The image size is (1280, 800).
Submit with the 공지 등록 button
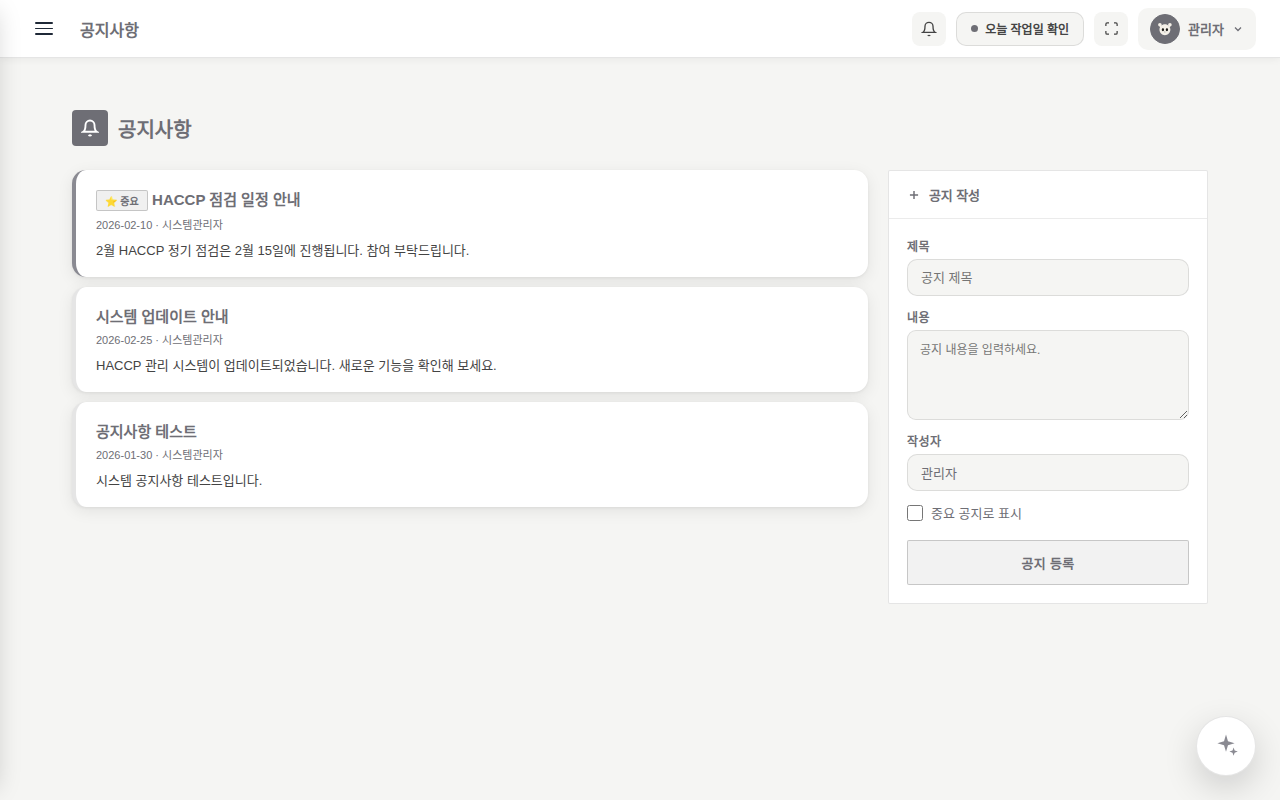point(1048,562)
